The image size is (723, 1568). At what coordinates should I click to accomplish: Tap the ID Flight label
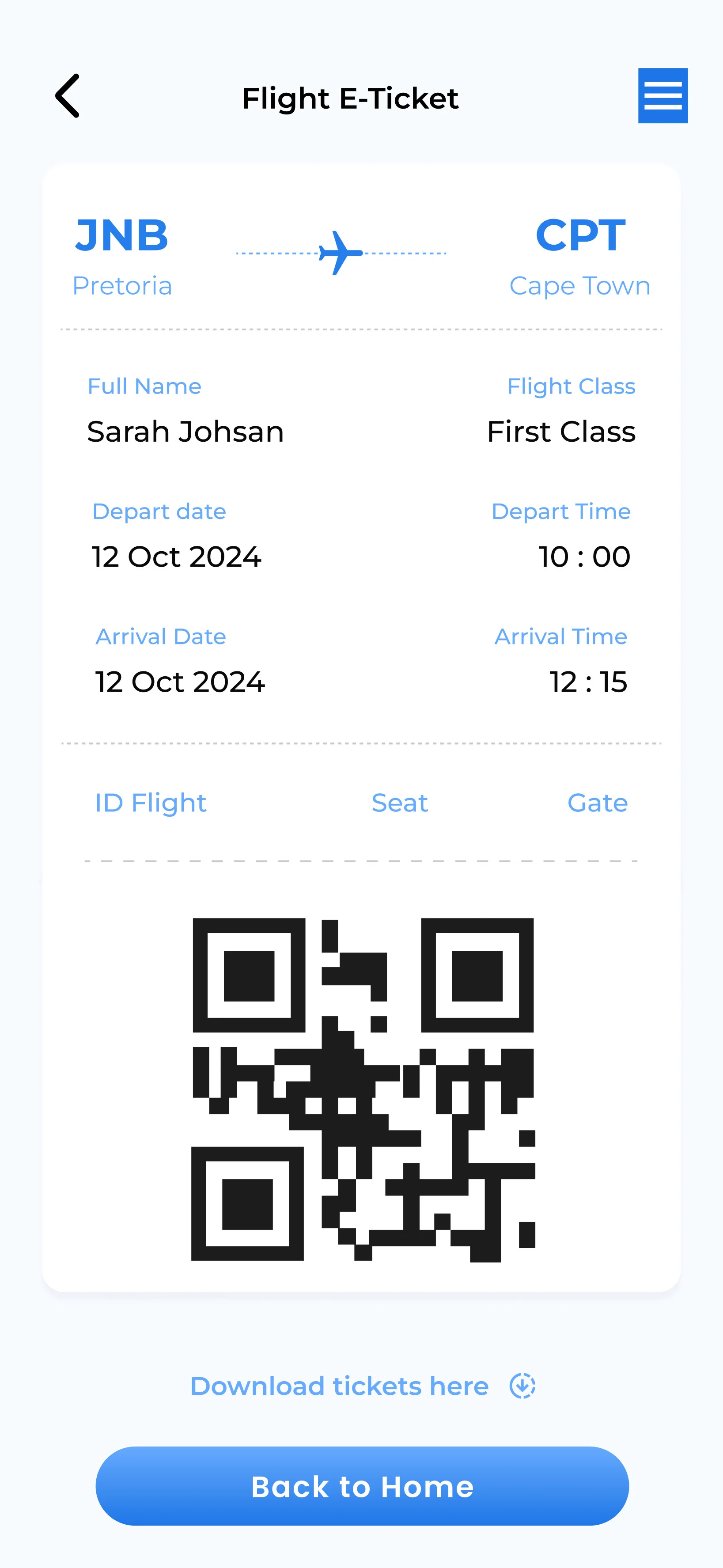tap(150, 803)
